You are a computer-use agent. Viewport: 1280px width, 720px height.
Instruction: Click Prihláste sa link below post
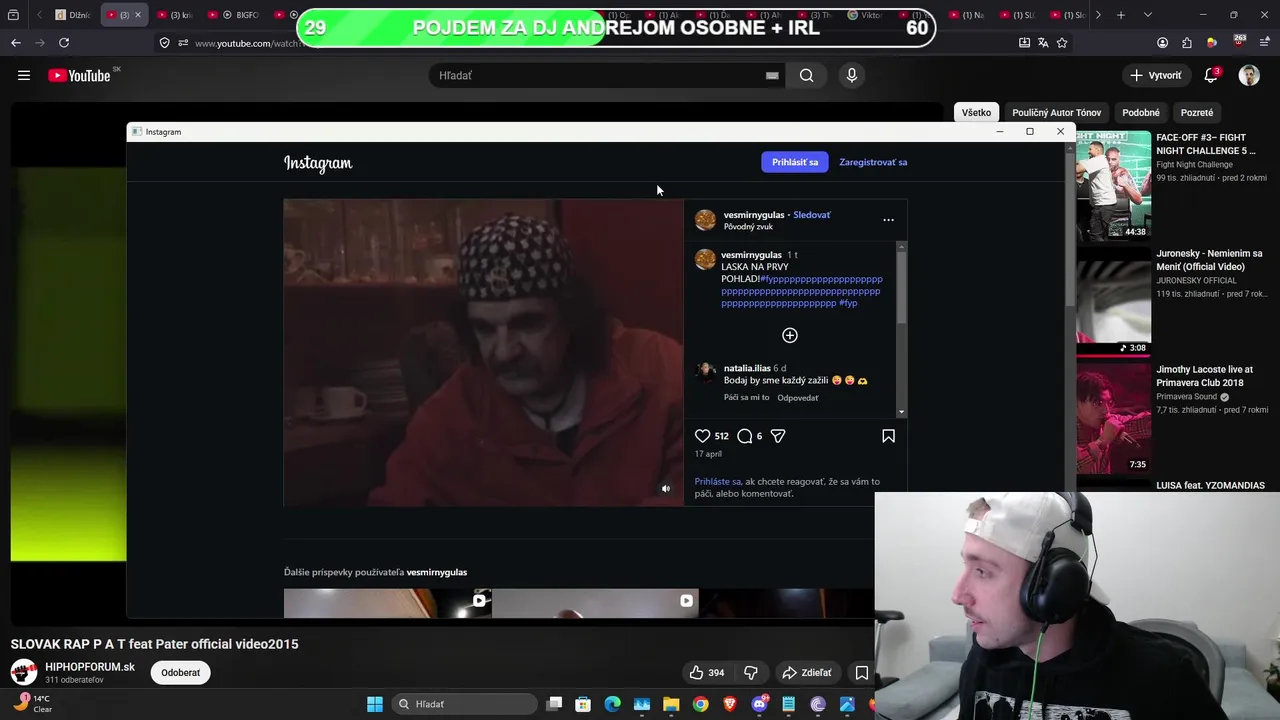pyautogui.click(x=718, y=482)
